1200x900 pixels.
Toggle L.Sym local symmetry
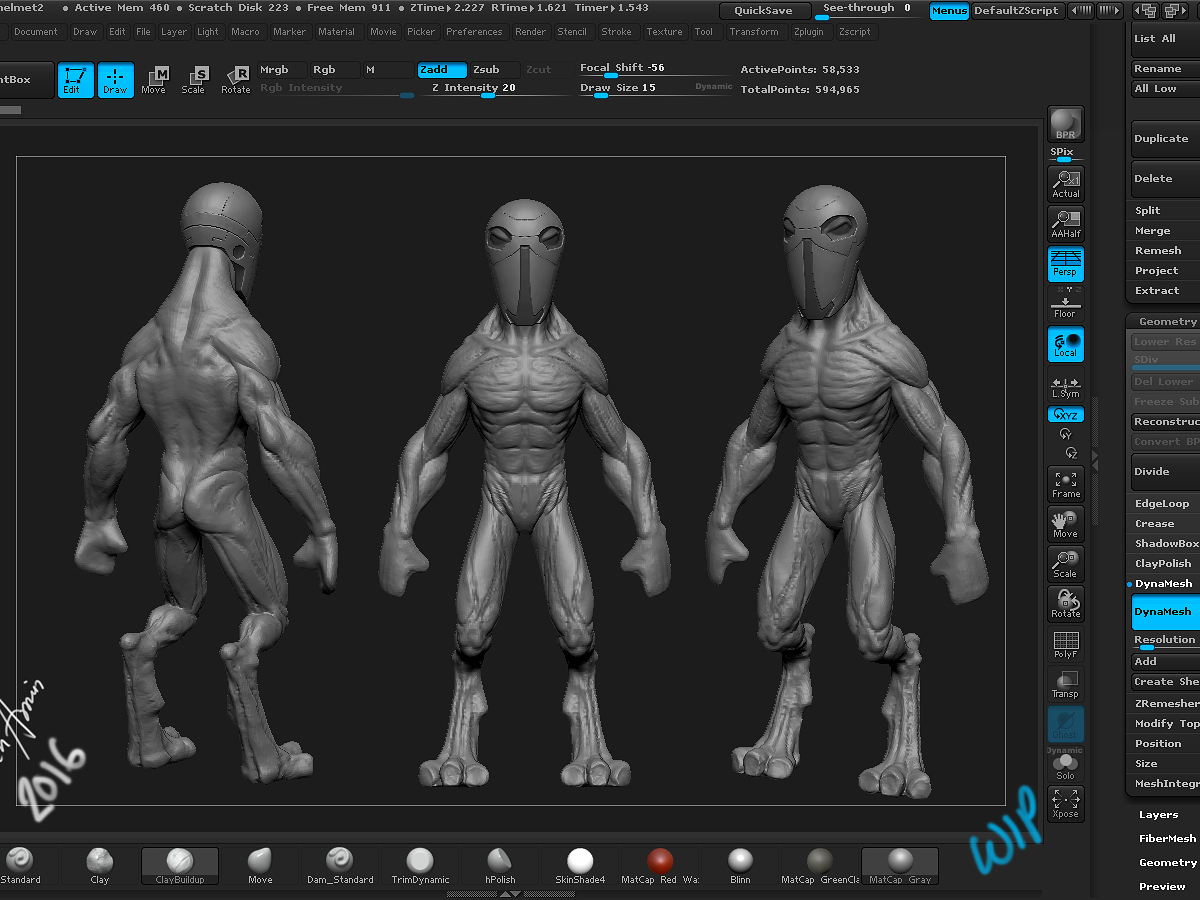pyautogui.click(x=1065, y=386)
